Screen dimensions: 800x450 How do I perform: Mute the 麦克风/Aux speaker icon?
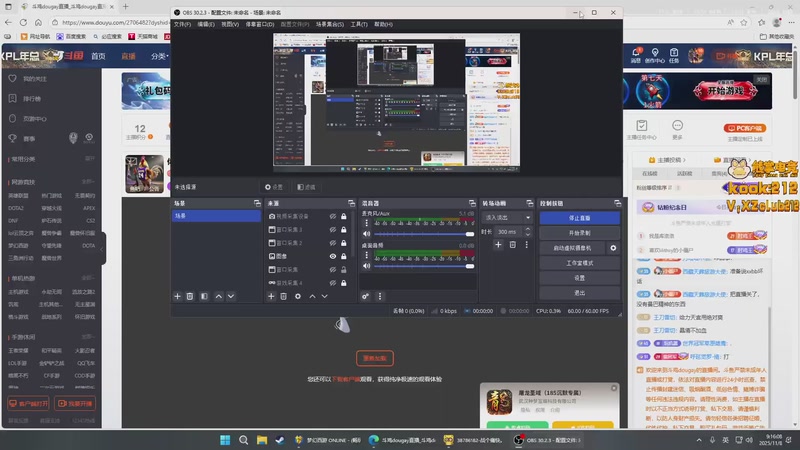[366, 234]
